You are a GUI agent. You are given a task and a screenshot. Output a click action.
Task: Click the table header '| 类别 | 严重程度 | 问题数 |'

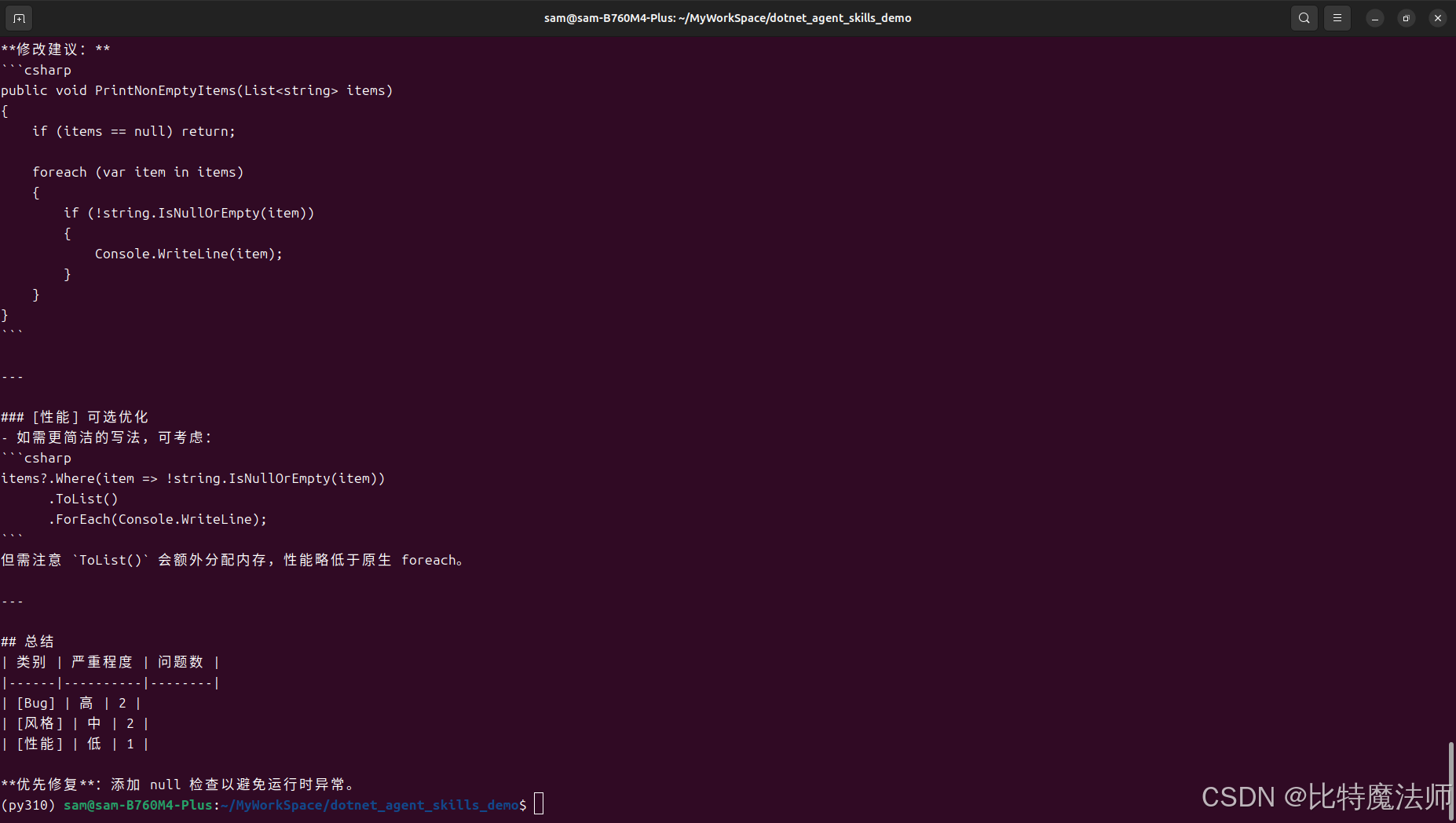[110, 662]
